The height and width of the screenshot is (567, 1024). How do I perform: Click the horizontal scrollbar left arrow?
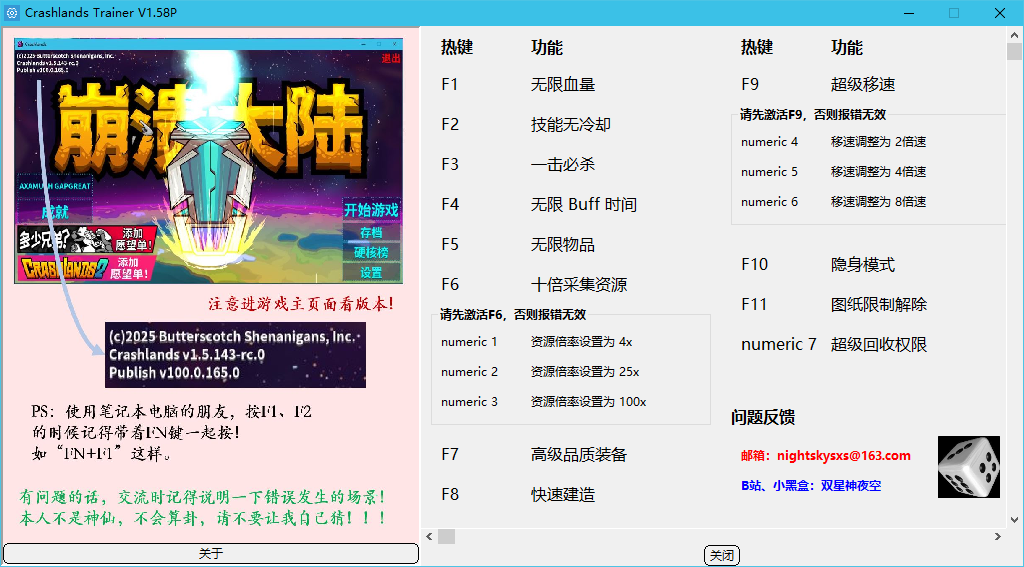point(429,536)
